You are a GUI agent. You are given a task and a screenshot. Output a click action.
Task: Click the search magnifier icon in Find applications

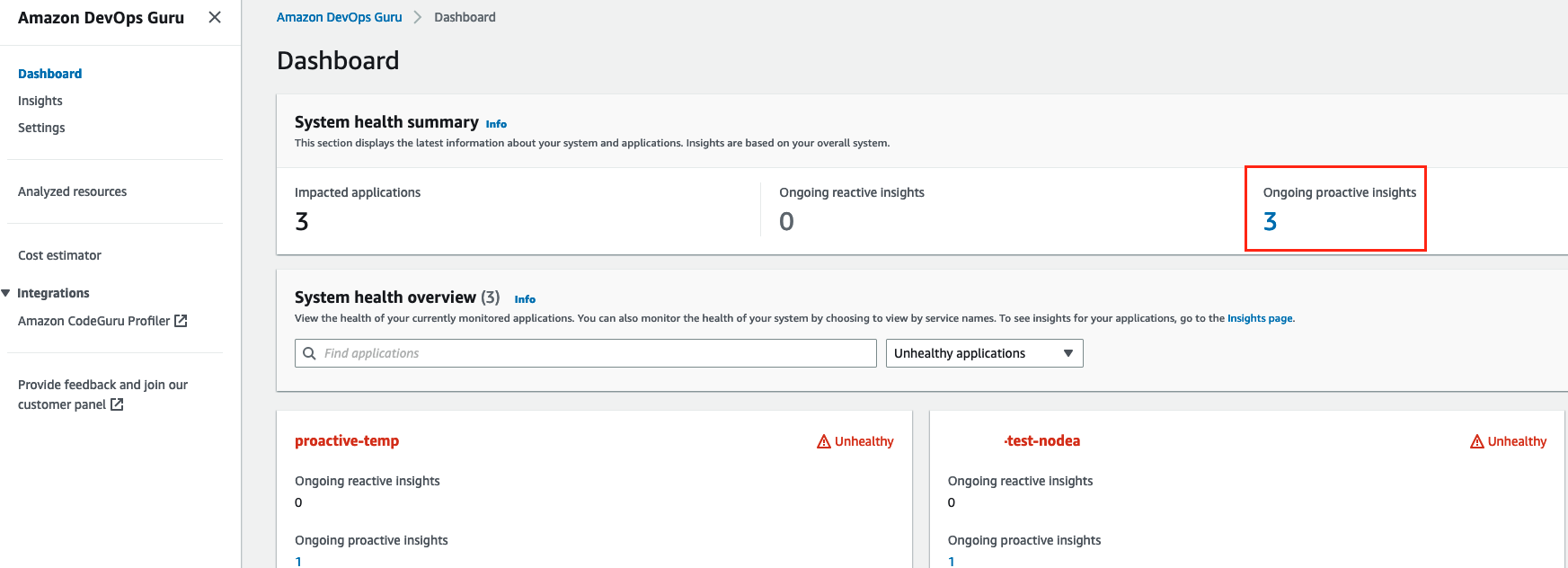pos(309,353)
